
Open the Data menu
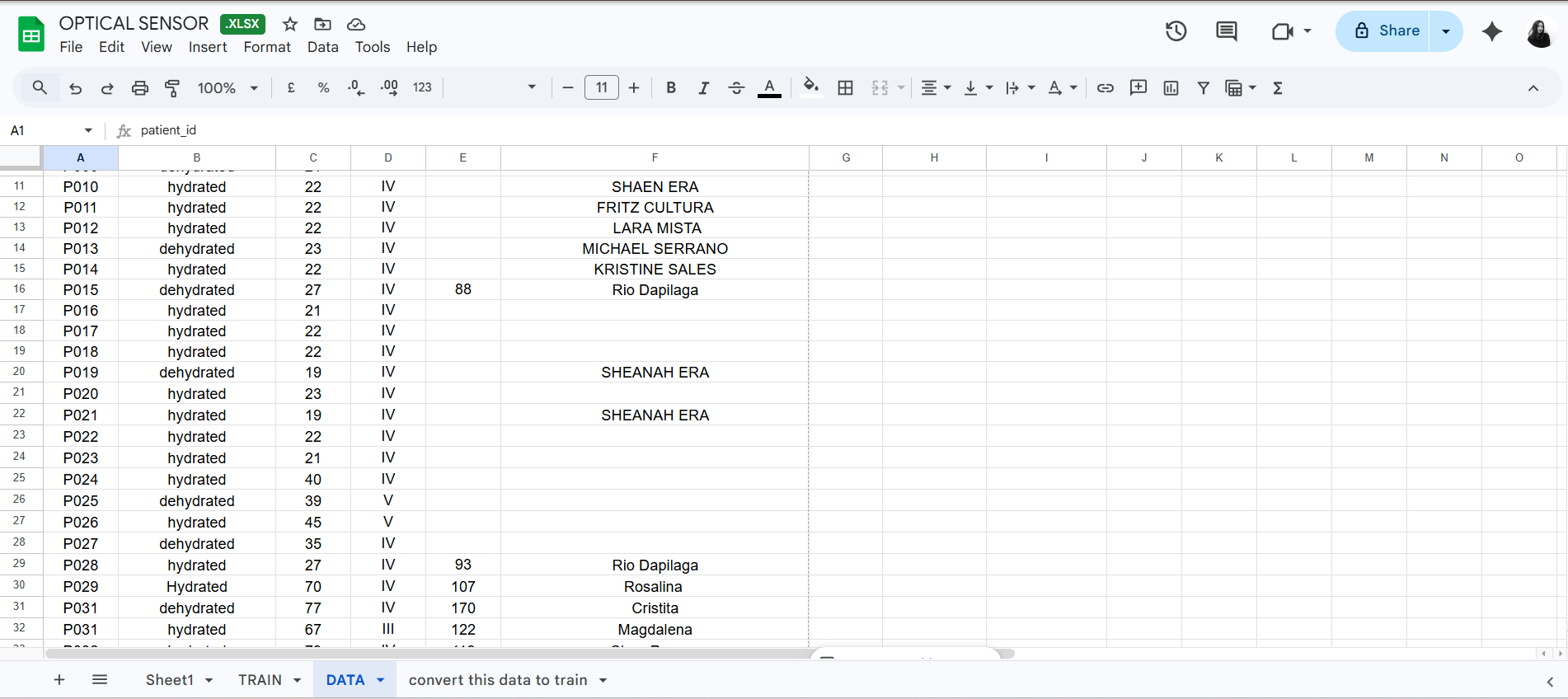(323, 47)
